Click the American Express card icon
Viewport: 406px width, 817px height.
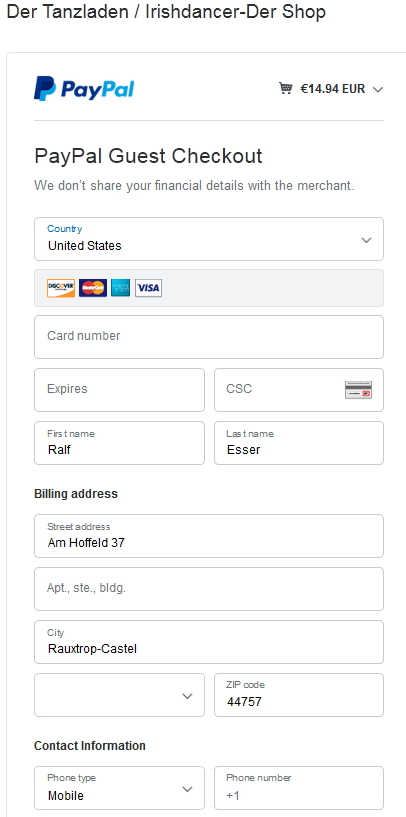tap(120, 288)
